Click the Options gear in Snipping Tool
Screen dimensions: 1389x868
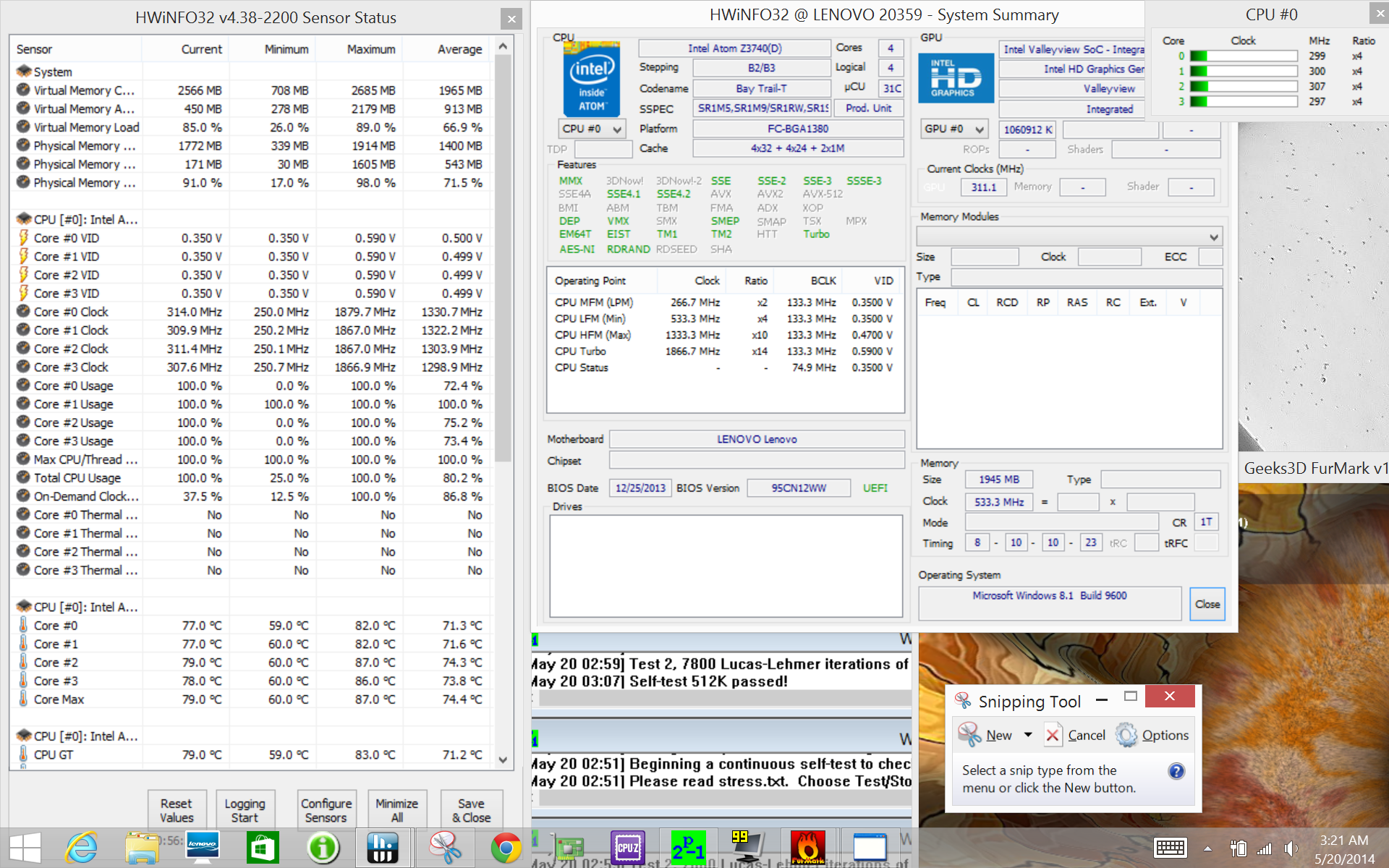click(x=1126, y=735)
